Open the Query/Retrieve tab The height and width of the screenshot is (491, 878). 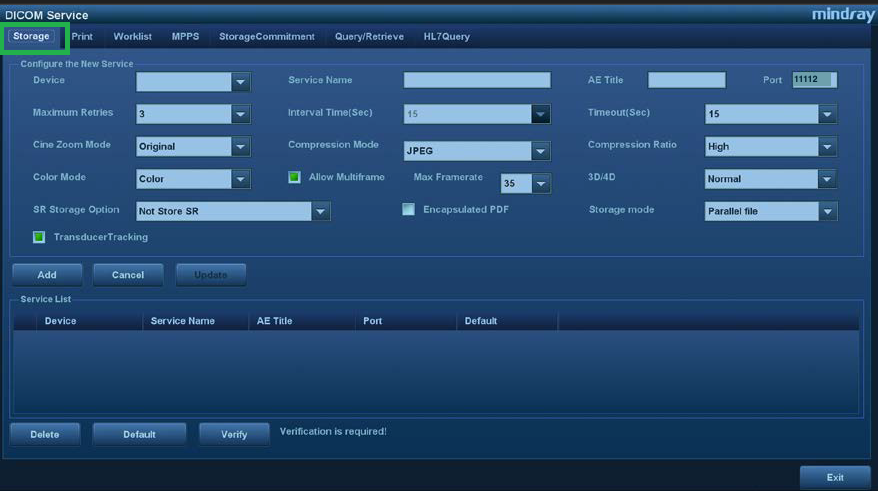click(x=369, y=36)
